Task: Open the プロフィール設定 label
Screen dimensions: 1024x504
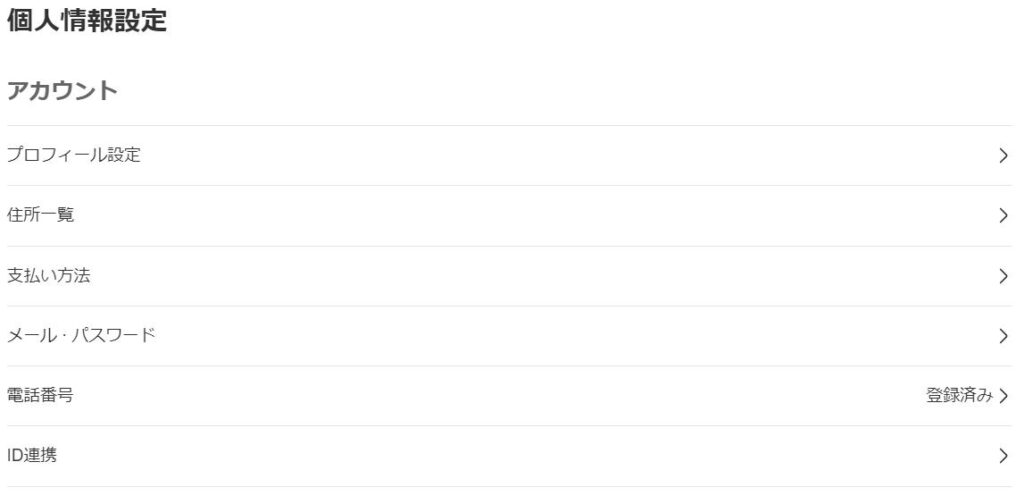Action: pos(74,155)
